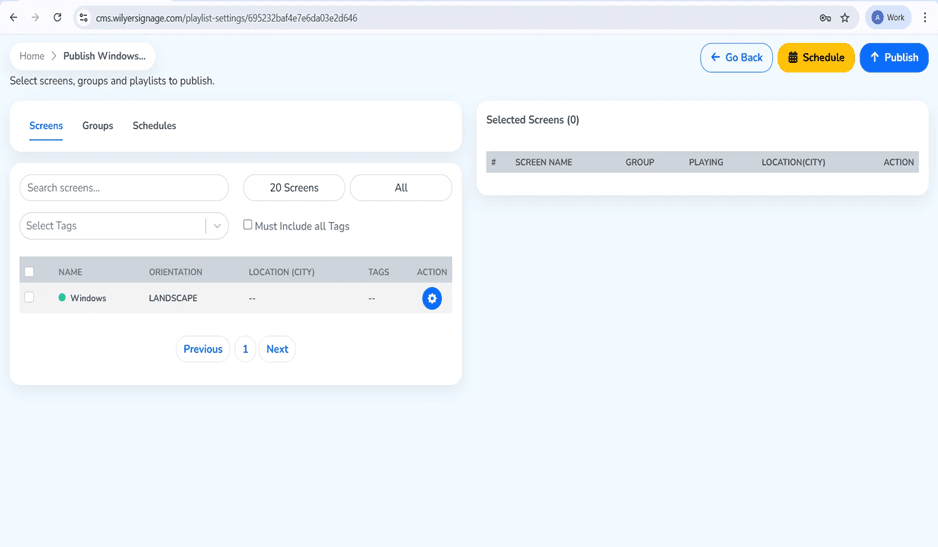The height and width of the screenshot is (547, 938).
Task: Open the All filter selector
Action: click(401, 188)
